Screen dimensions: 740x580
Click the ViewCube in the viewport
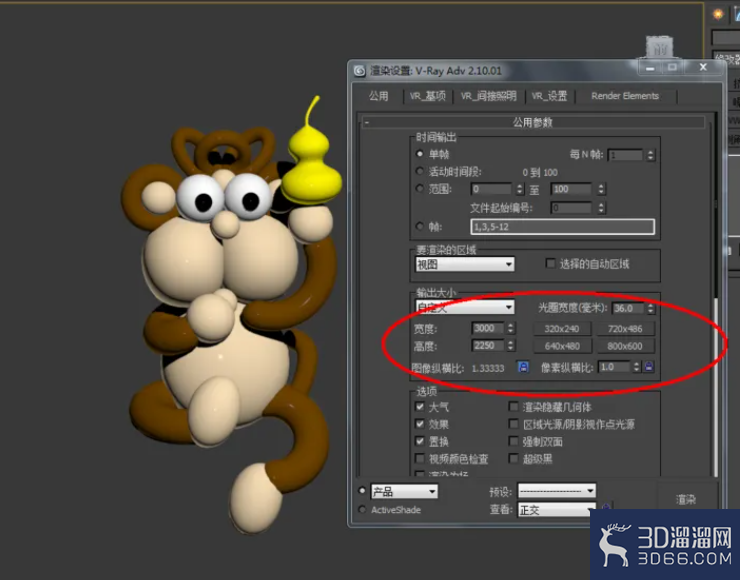coord(660,48)
